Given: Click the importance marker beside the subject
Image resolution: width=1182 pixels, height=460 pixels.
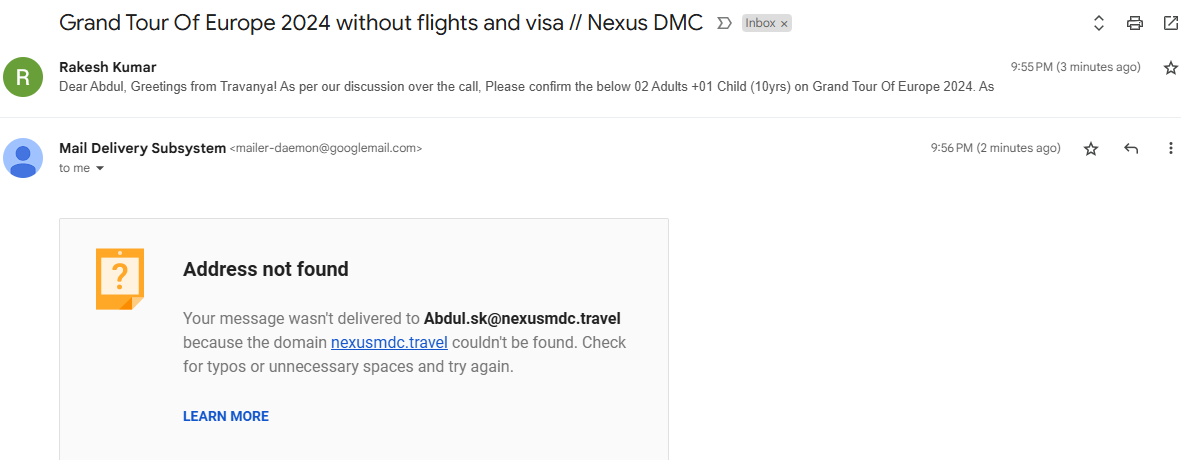Looking at the screenshot, I should (724, 23).
